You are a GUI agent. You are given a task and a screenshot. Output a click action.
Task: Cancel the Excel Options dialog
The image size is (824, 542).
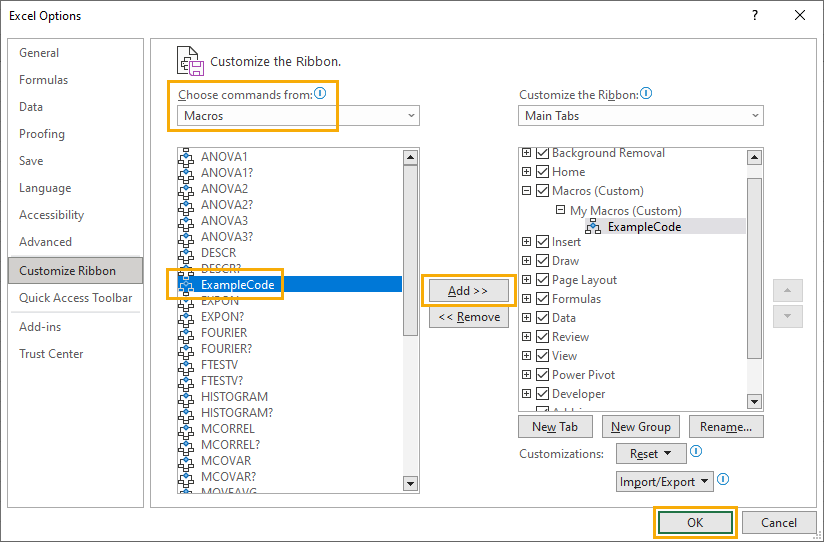tap(779, 523)
